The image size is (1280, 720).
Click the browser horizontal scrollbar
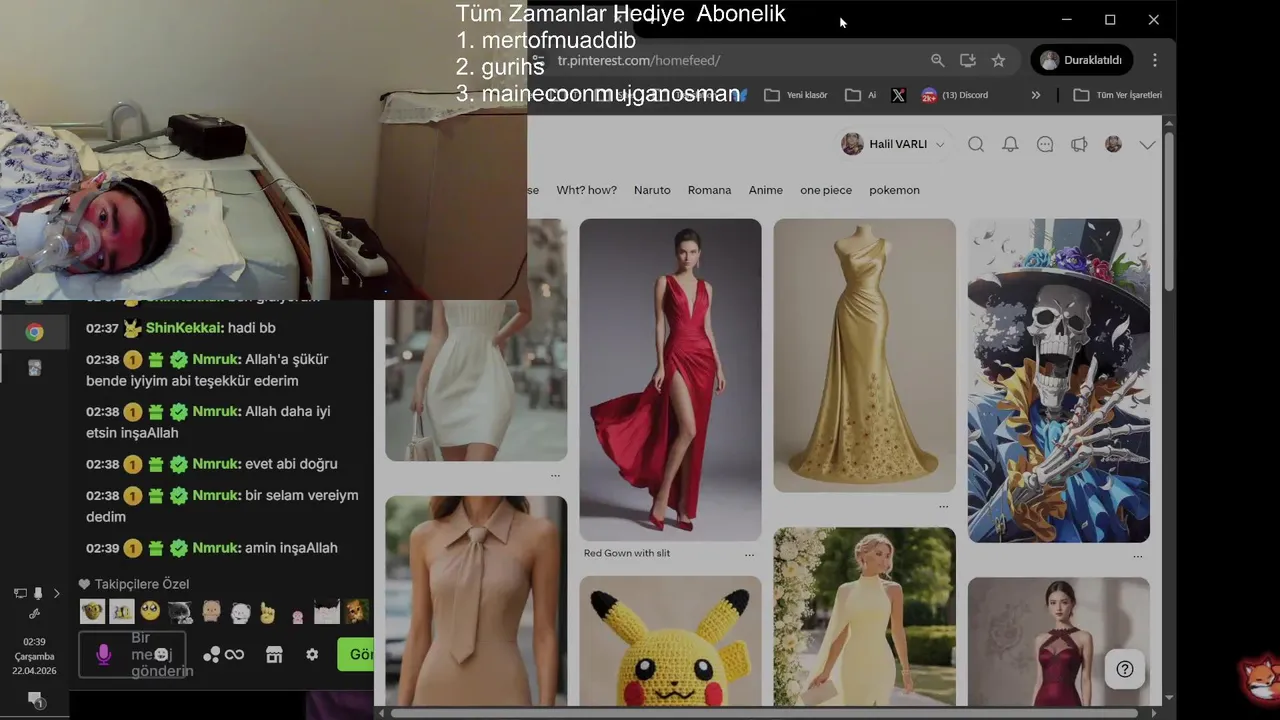click(x=764, y=713)
